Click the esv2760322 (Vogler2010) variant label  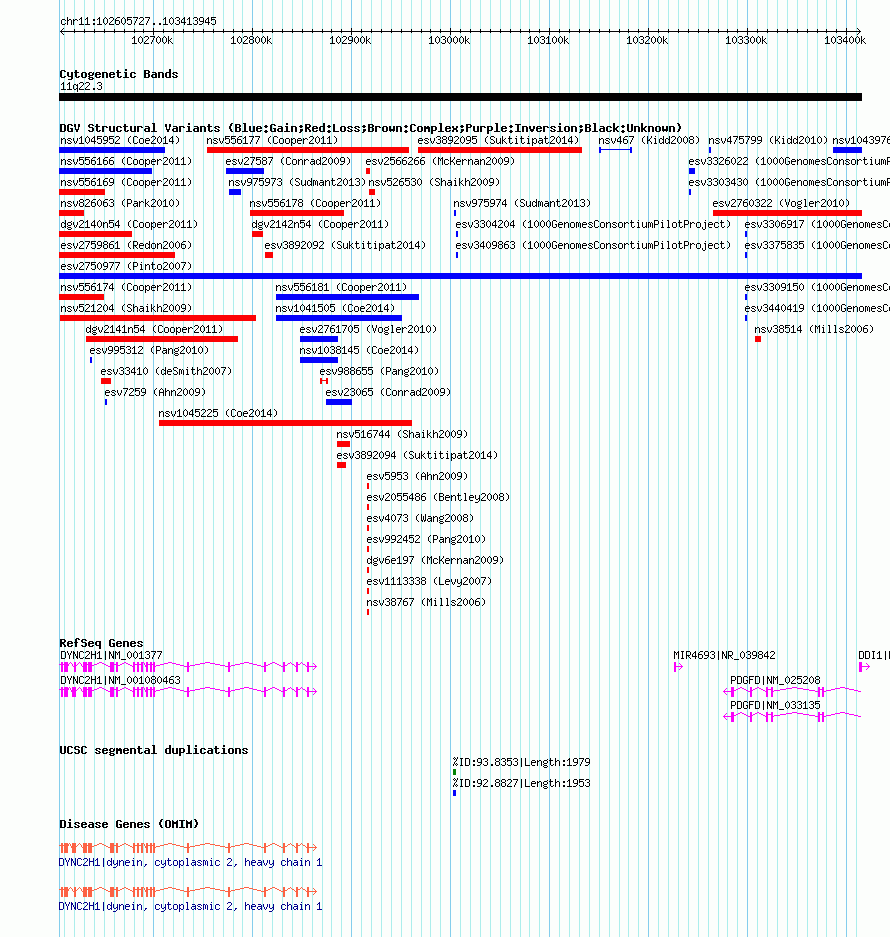pos(781,203)
